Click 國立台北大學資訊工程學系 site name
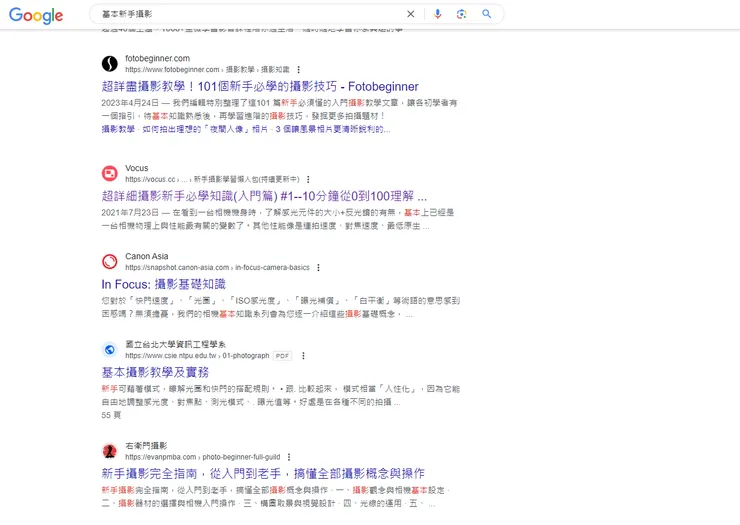The image size is (740, 525). pos(176,344)
